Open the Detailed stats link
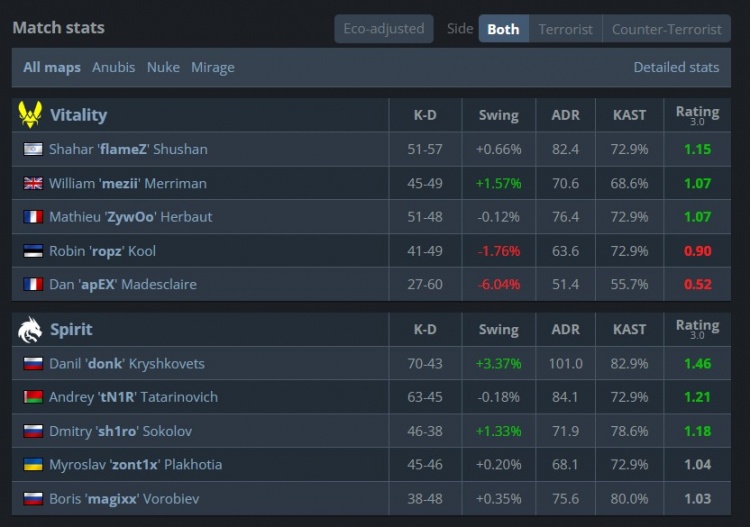The height and width of the screenshot is (527, 750). tap(676, 67)
